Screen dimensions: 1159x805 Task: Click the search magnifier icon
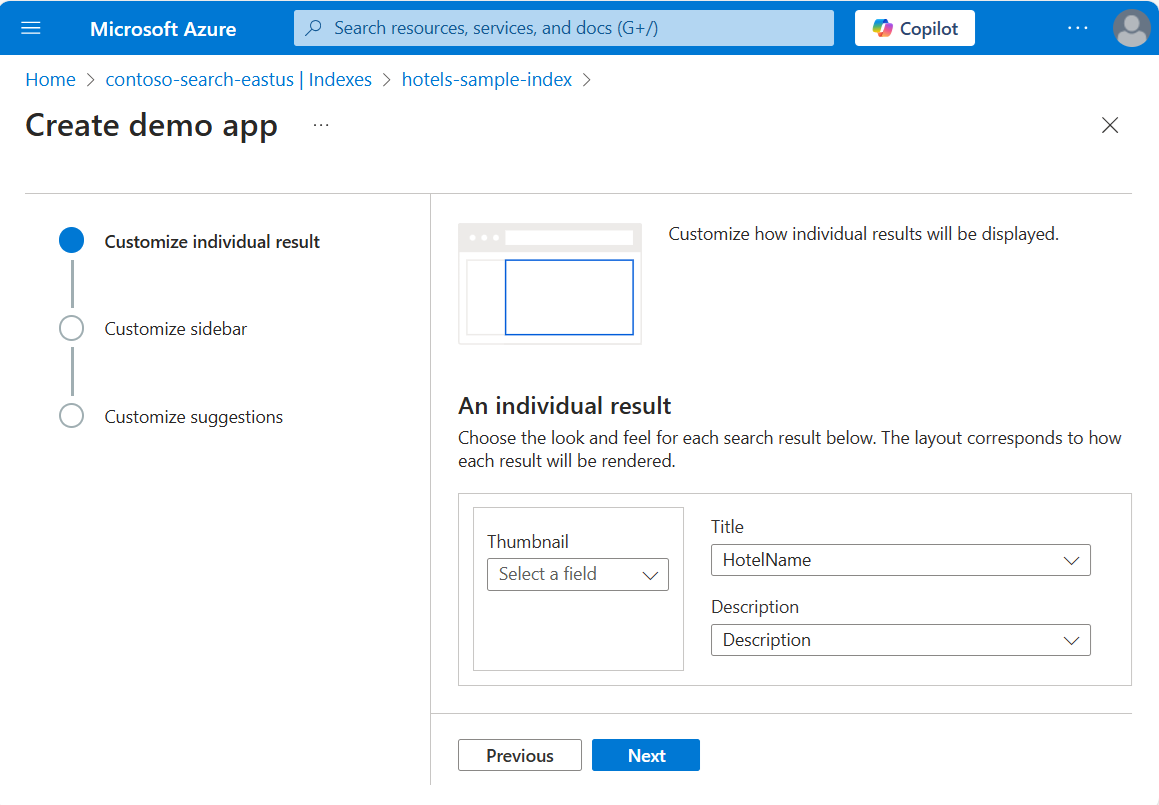click(x=314, y=28)
